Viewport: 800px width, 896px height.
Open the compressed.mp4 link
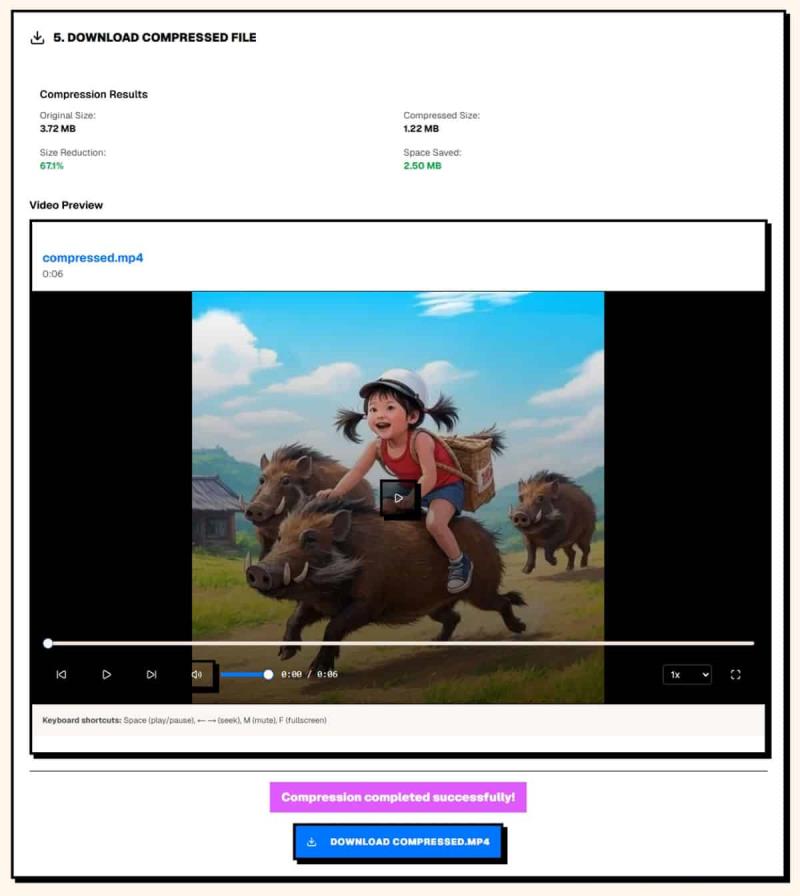tap(94, 257)
